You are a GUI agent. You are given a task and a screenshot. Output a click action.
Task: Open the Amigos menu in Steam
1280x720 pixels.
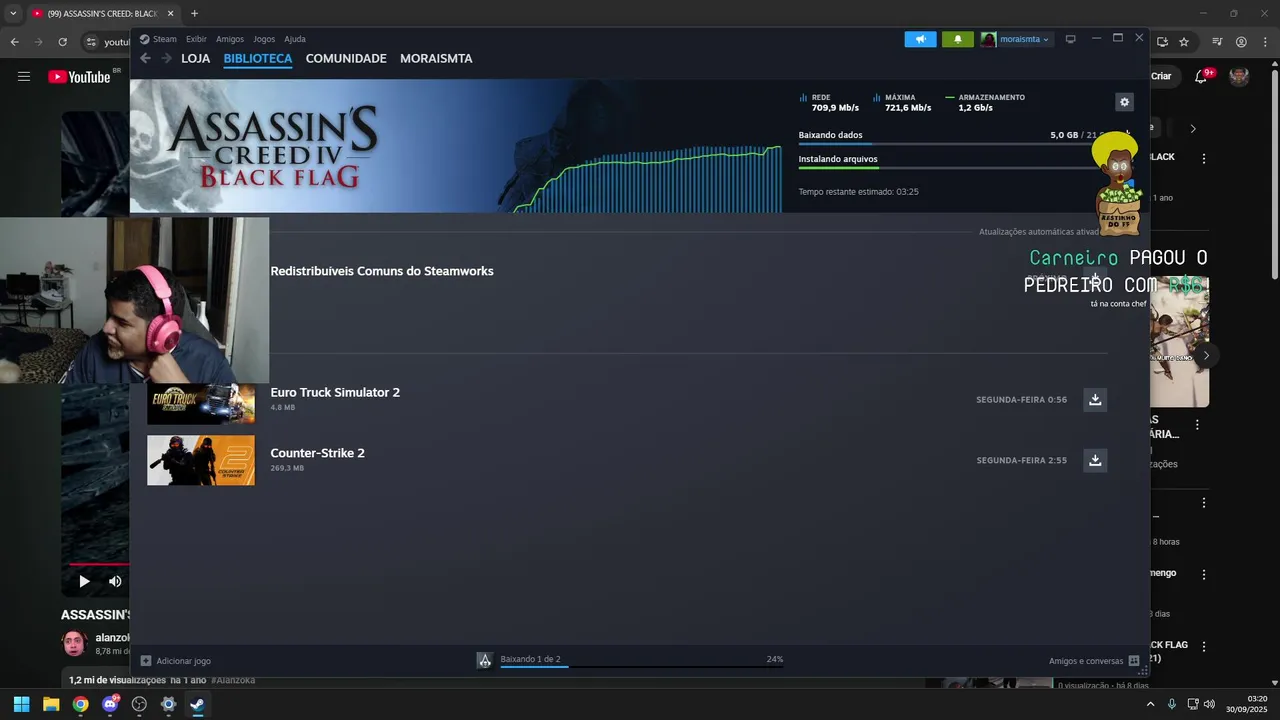(x=230, y=39)
